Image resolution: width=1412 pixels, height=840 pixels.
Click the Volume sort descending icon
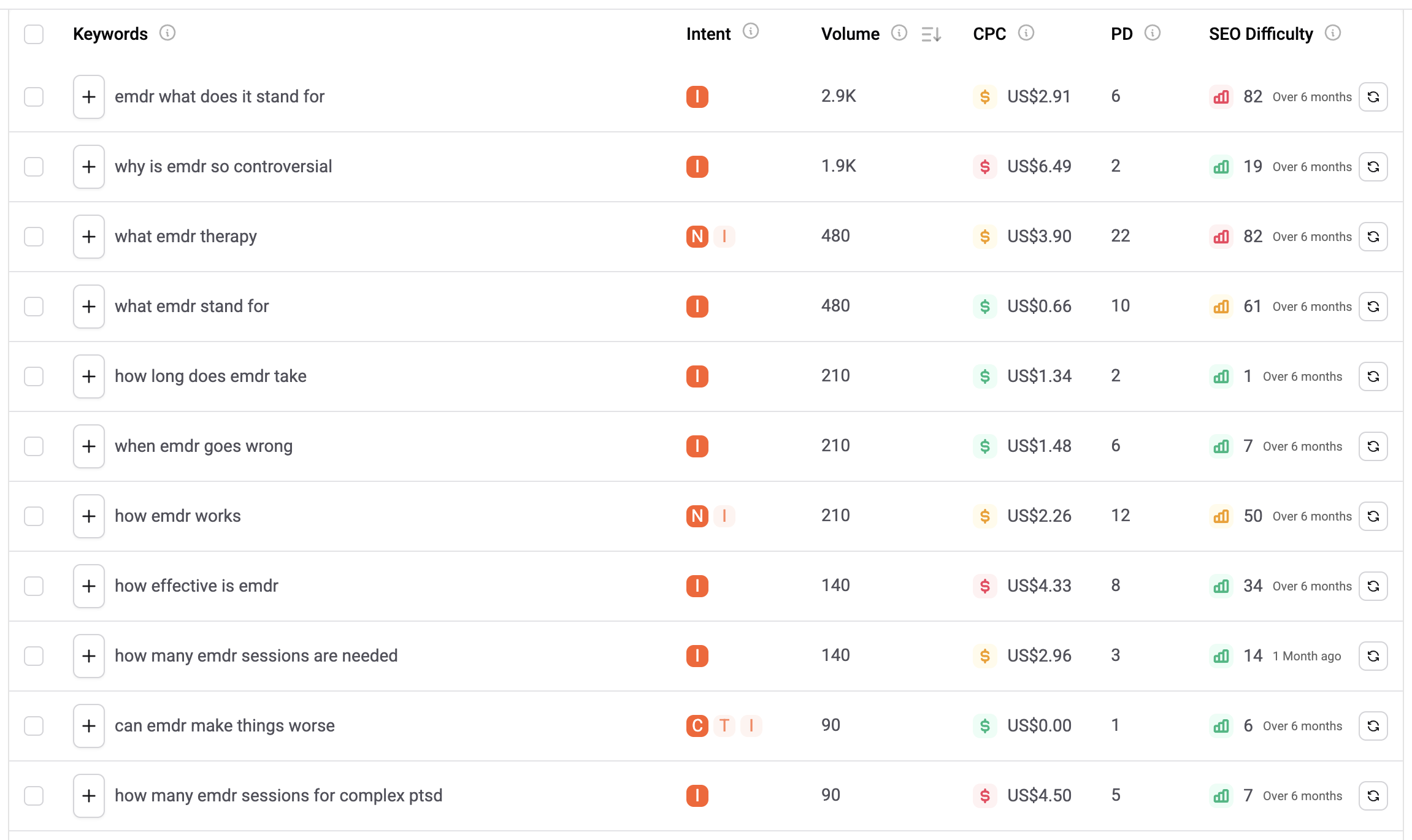click(930, 34)
